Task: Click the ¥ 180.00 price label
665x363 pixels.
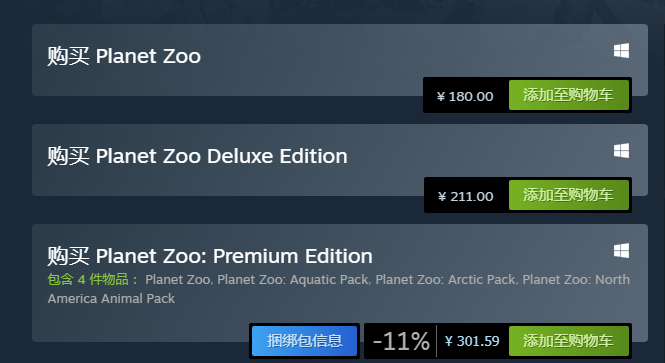Action: point(465,96)
